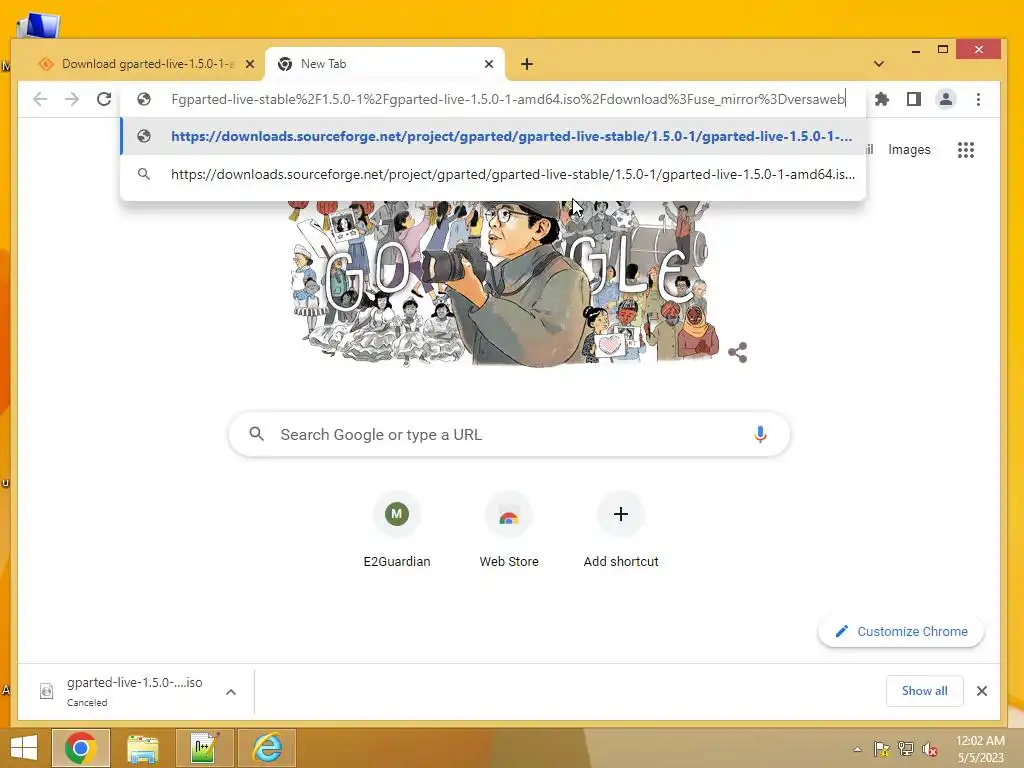Open the network tray icon
1024x768 pixels.
click(x=906, y=749)
